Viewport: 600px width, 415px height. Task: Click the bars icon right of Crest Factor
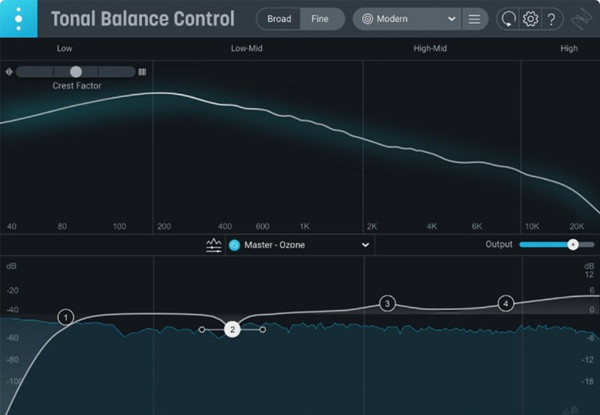coord(142,72)
